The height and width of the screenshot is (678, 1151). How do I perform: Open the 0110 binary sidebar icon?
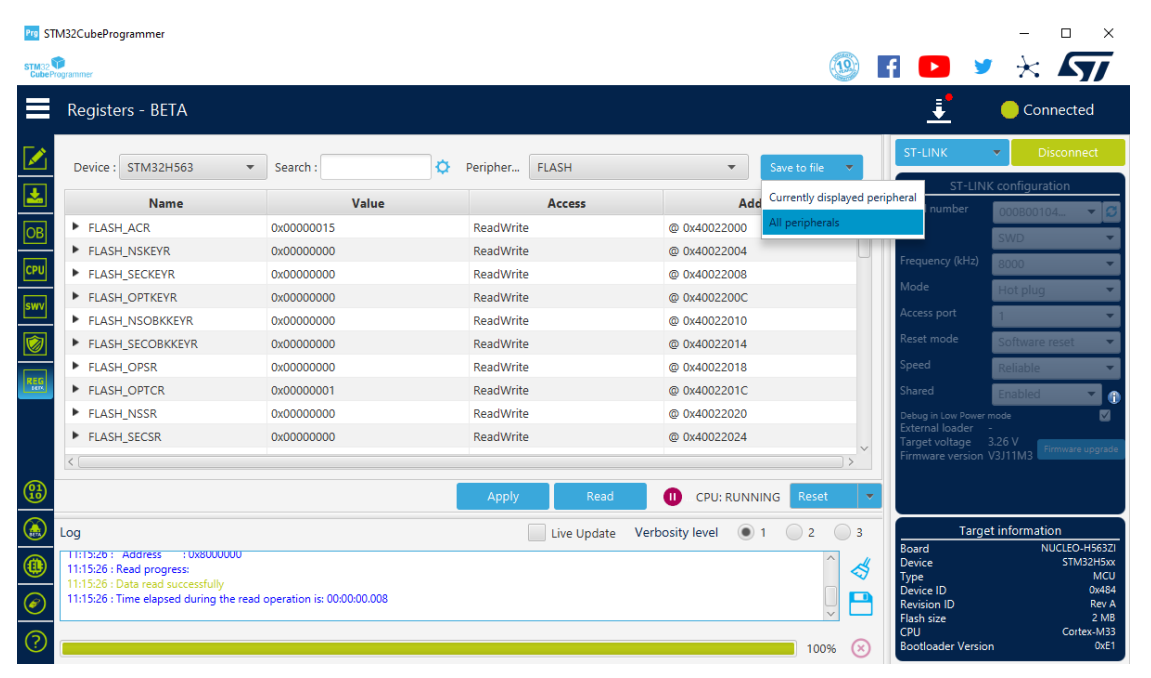pos(35,492)
